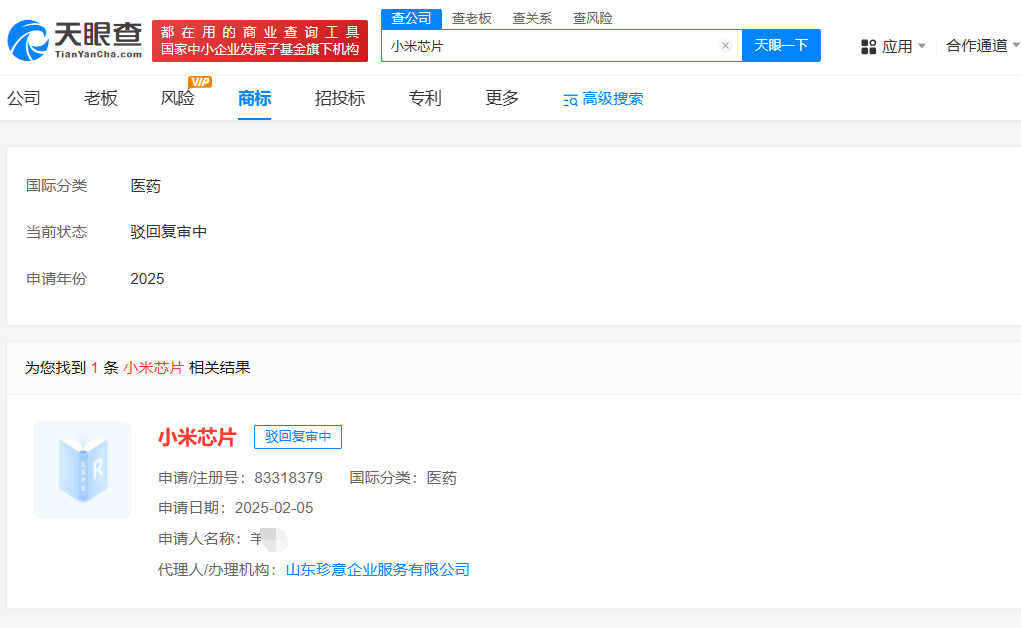This screenshot has width=1021, height=628.
Task: Go to the 专利 tab
Action: pos(425,98)
